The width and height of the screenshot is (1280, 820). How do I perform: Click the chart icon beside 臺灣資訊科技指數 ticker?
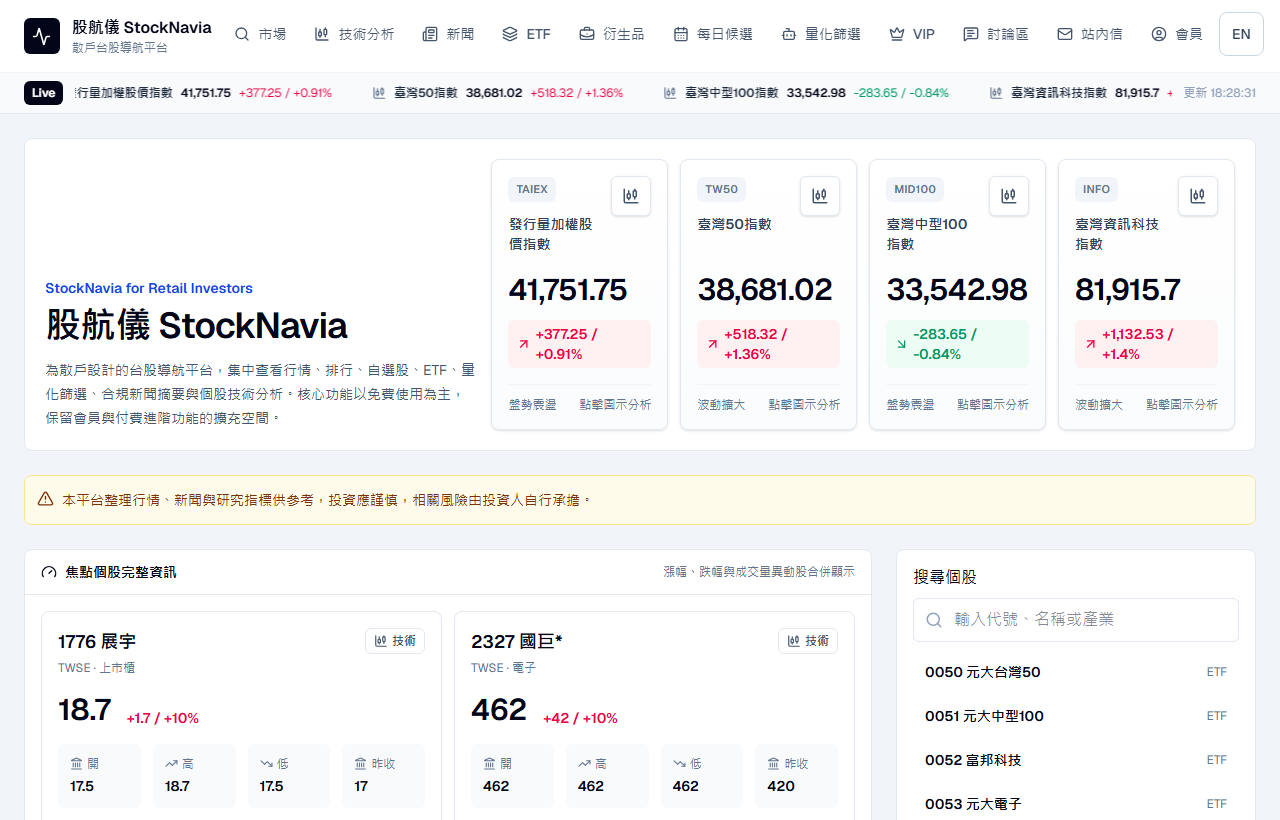[996, 93]
